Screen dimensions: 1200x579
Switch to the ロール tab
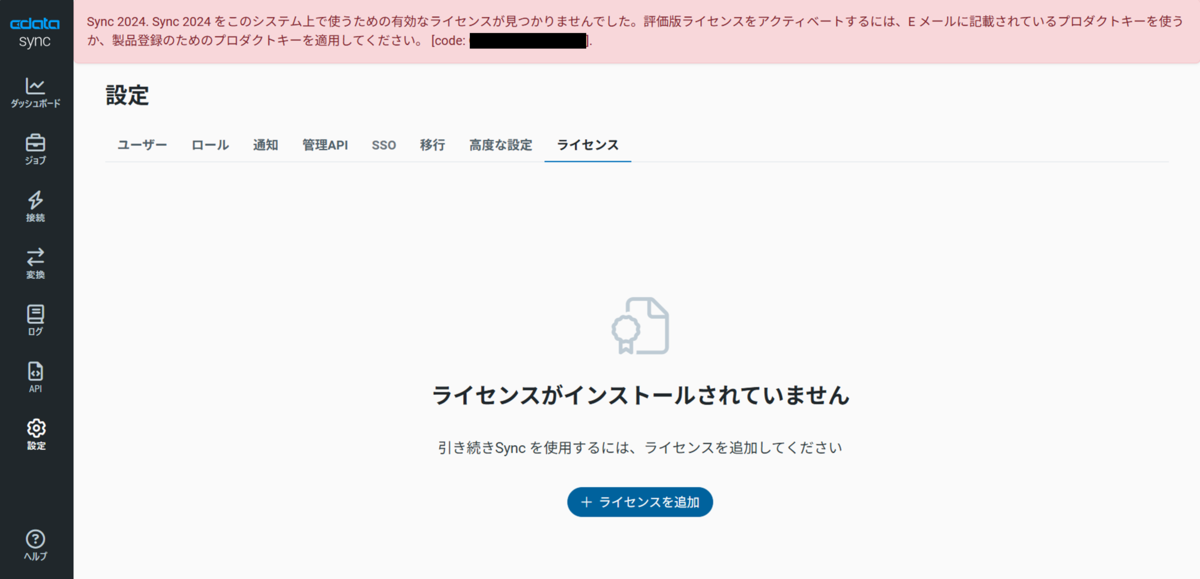pos(210,145)
